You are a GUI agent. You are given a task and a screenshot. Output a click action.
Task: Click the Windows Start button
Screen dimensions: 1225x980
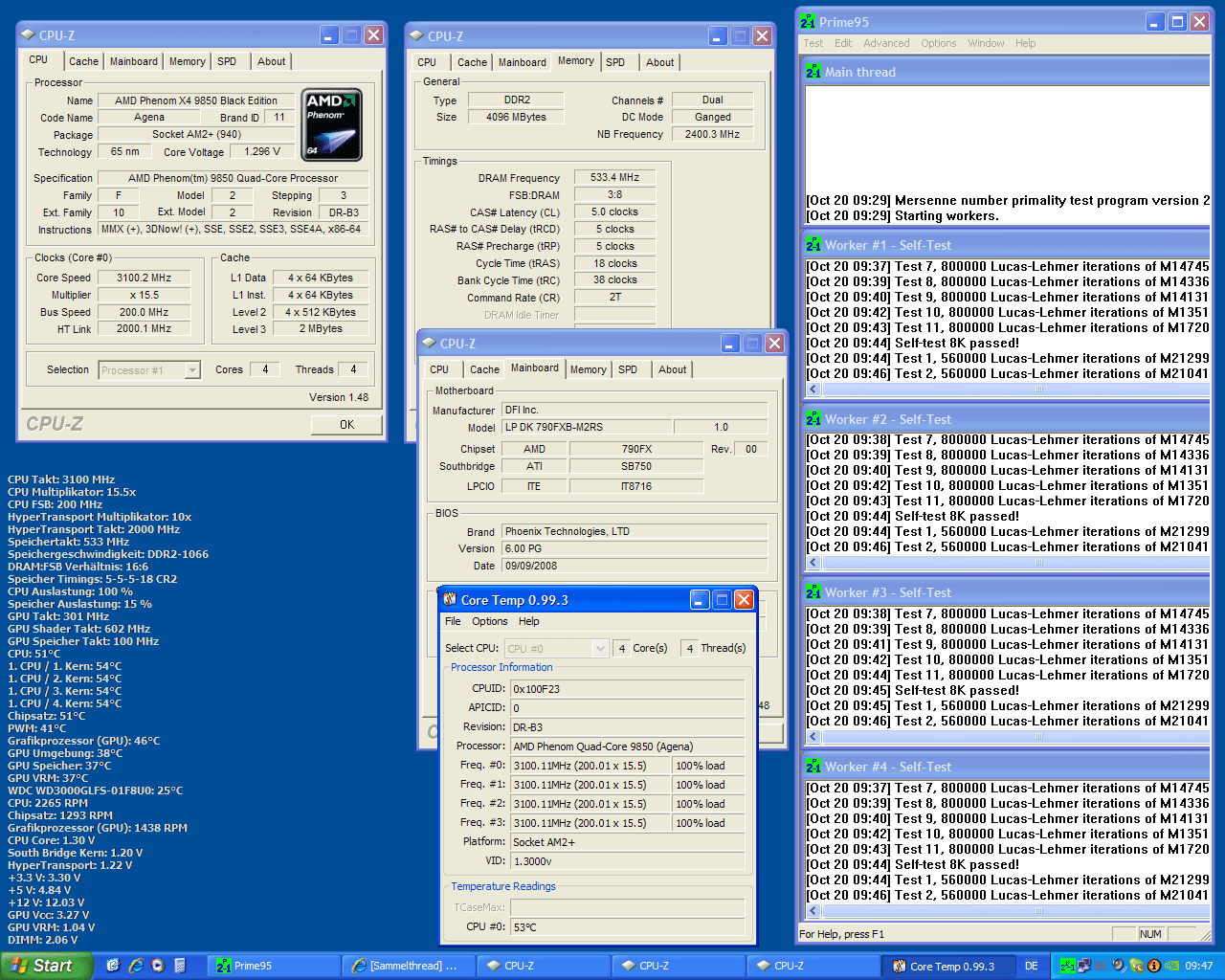(x=44, y=966)
